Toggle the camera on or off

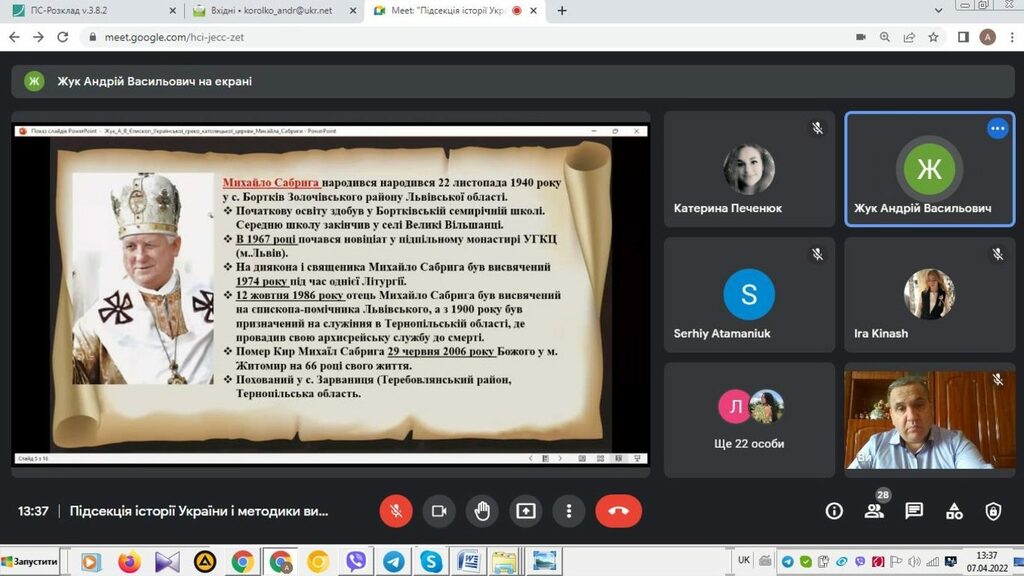tap(438, 511)
